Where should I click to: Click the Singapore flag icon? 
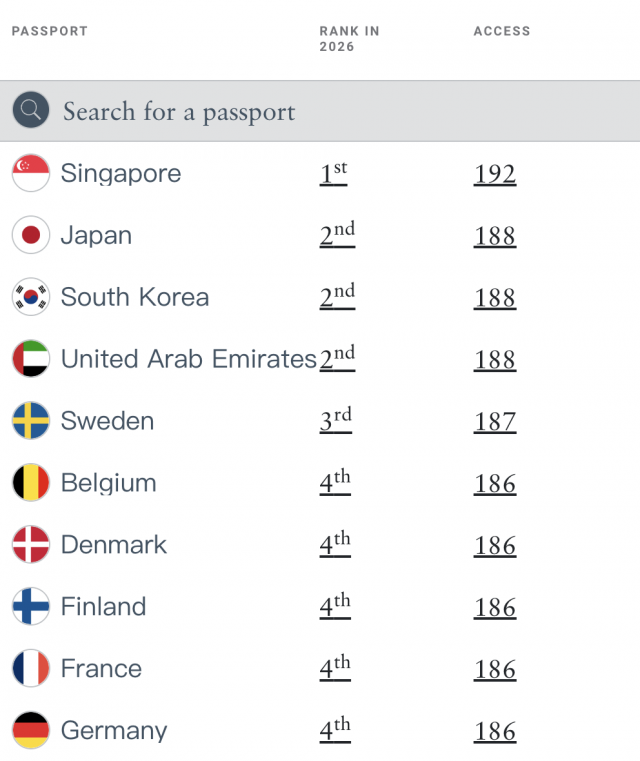point(31,173)
